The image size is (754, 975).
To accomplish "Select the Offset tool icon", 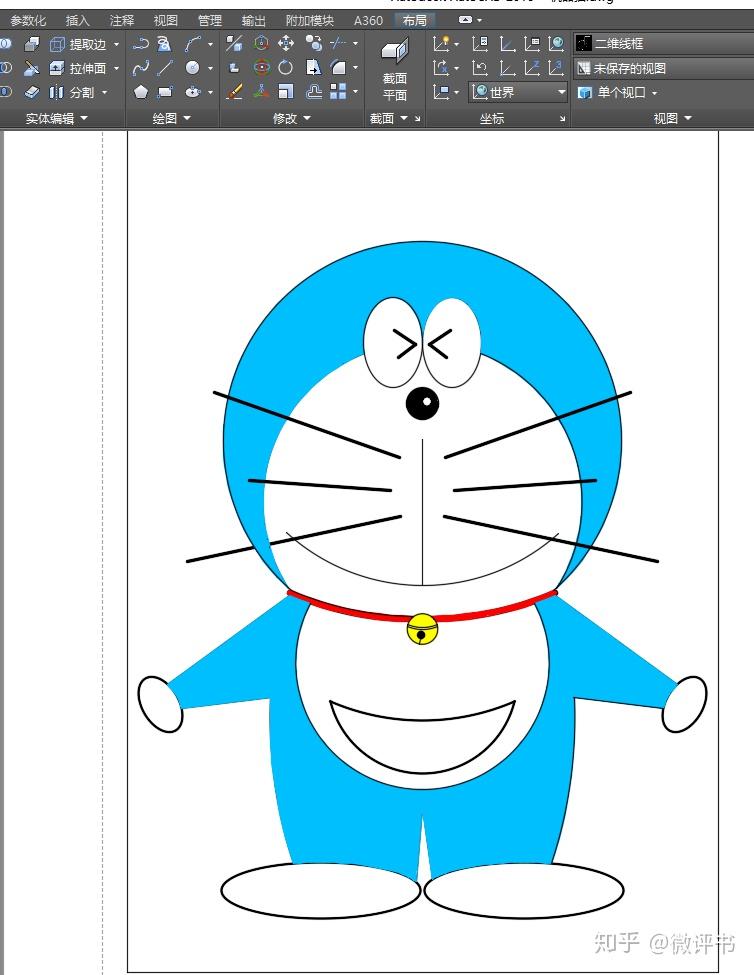I will tap(314, 92).
